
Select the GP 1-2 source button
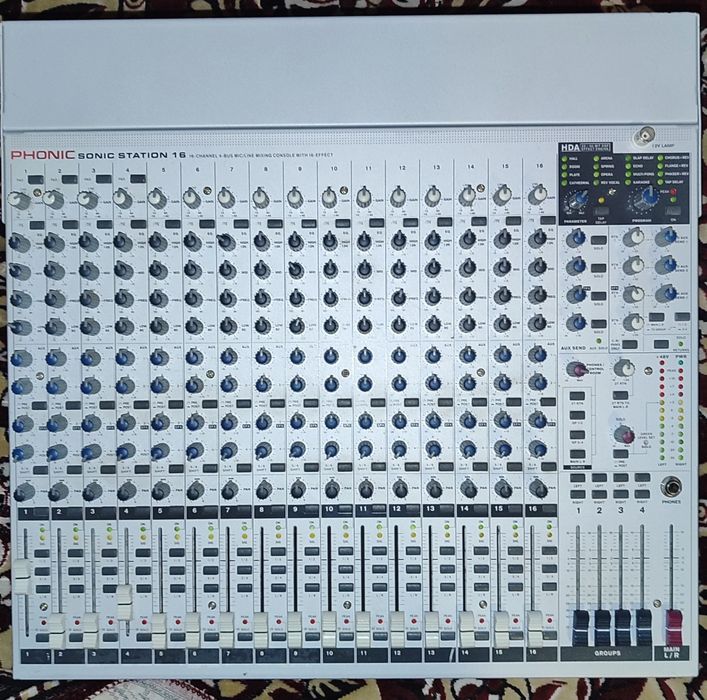click(x=577, y=415)
